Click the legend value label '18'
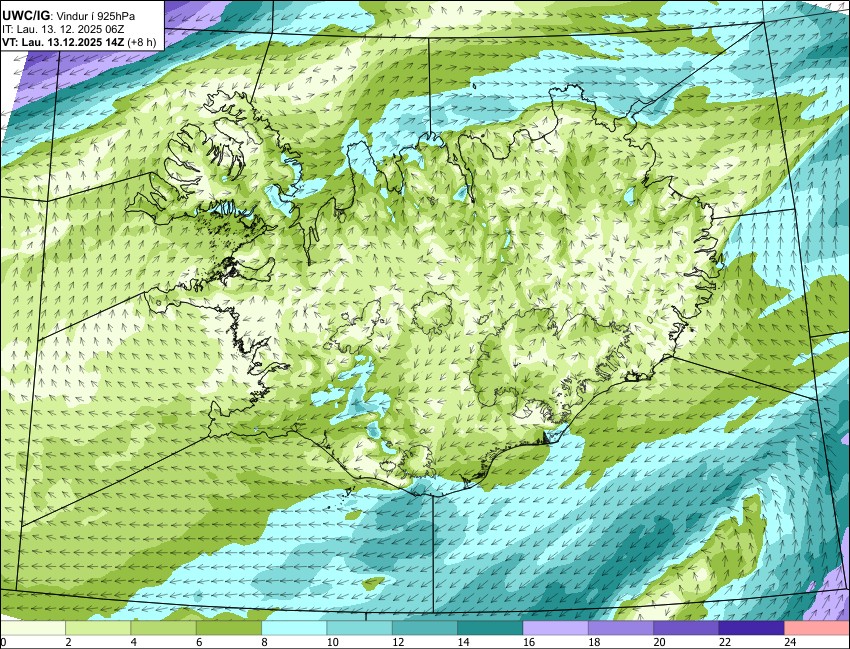 (594, 642)
